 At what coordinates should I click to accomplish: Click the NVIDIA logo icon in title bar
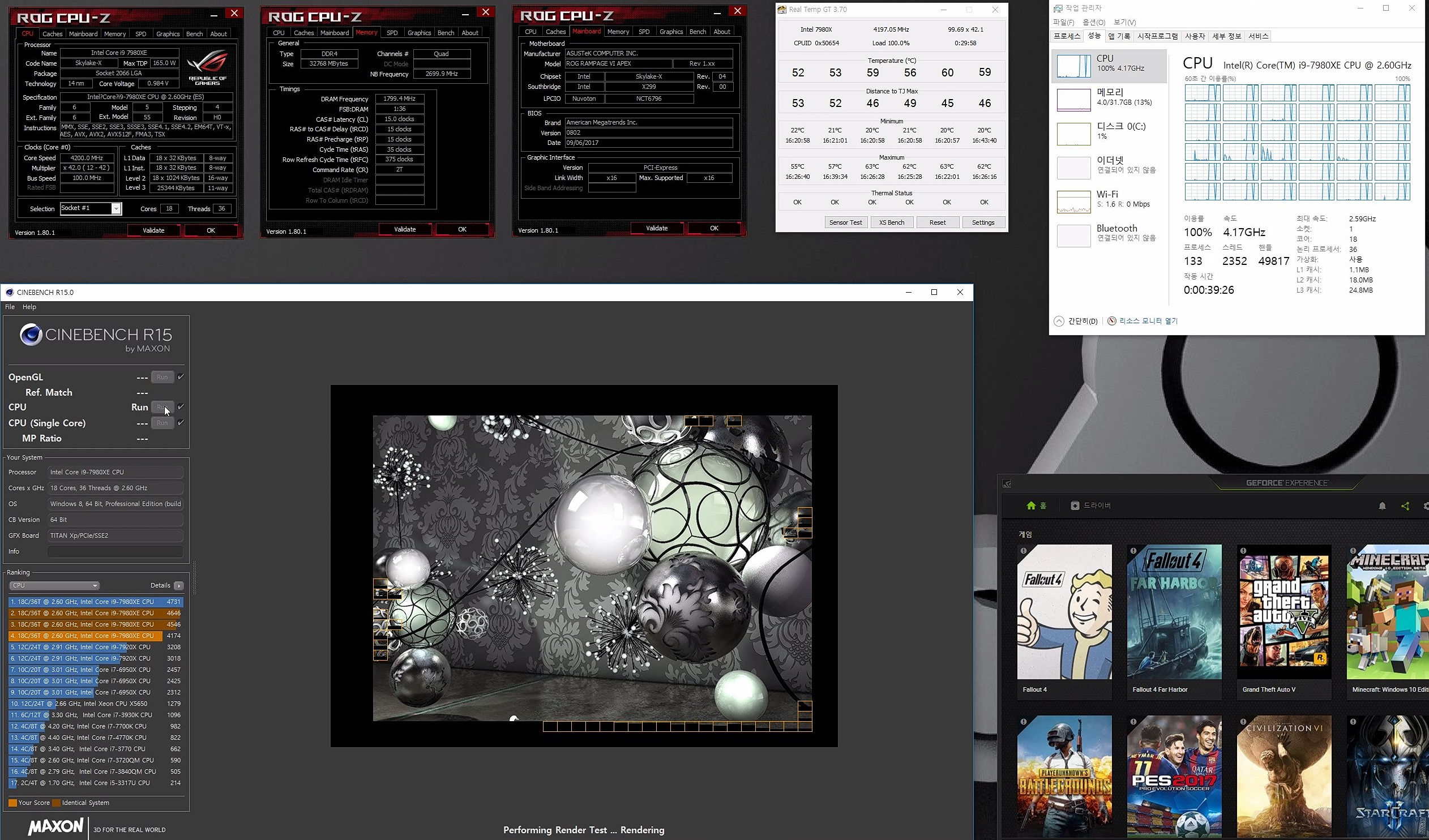tap(1007, 483)
